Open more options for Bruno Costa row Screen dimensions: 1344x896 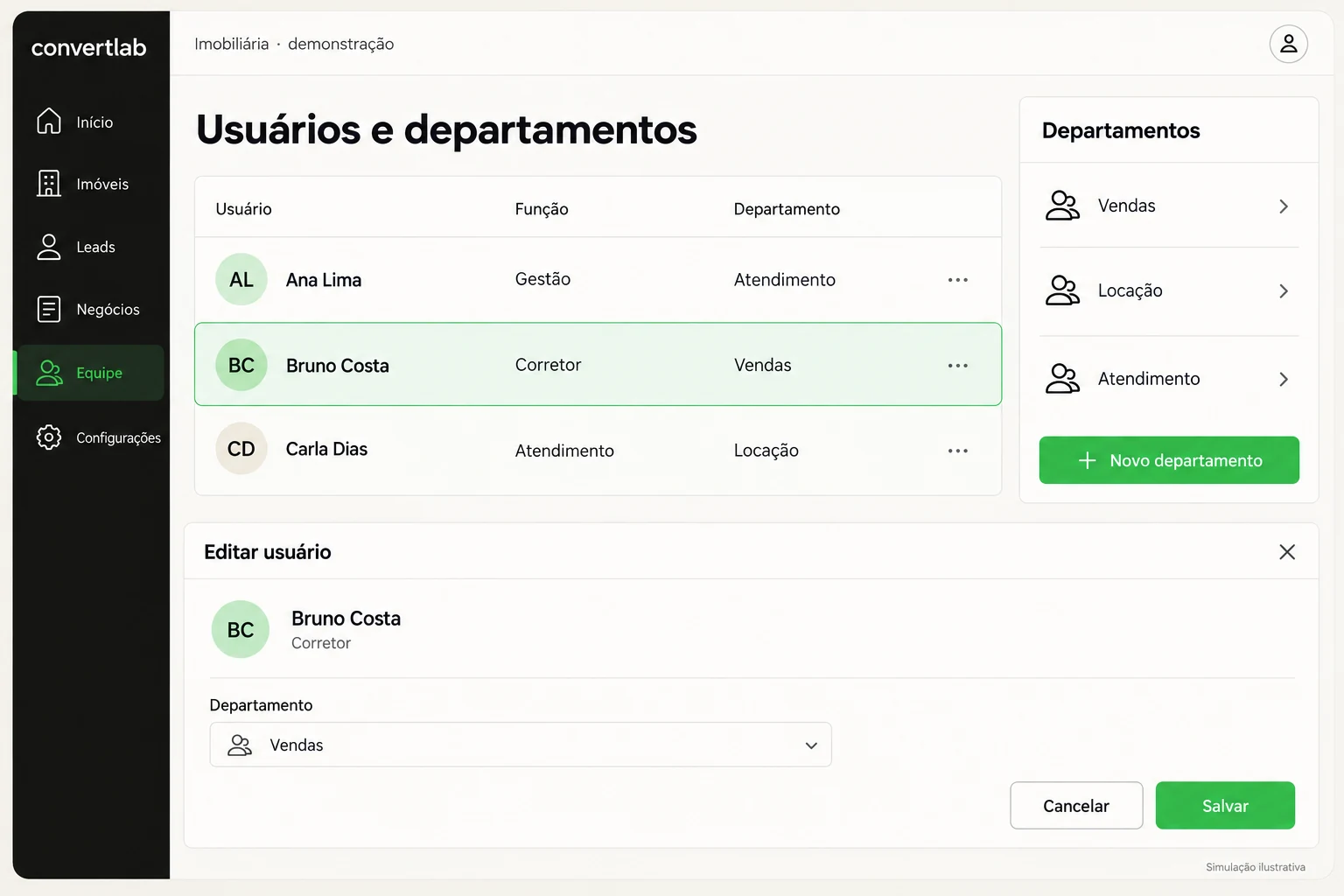pyautogui.click(x=957, y=365)
